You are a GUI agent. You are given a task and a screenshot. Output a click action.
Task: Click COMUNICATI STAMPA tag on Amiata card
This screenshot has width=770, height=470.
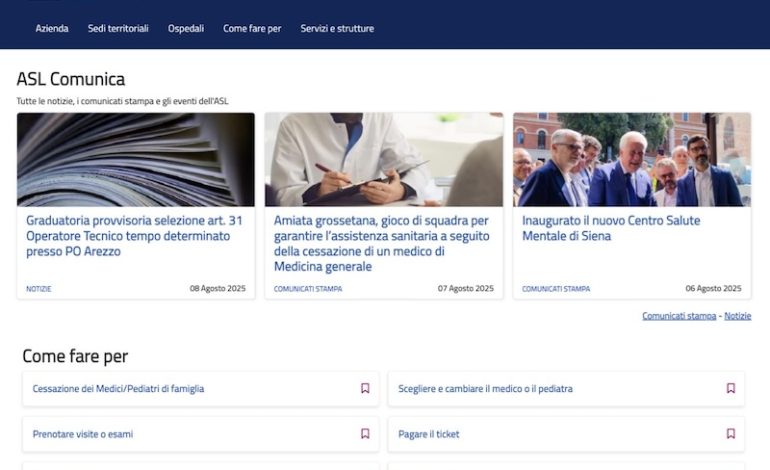tap(308, 289)
